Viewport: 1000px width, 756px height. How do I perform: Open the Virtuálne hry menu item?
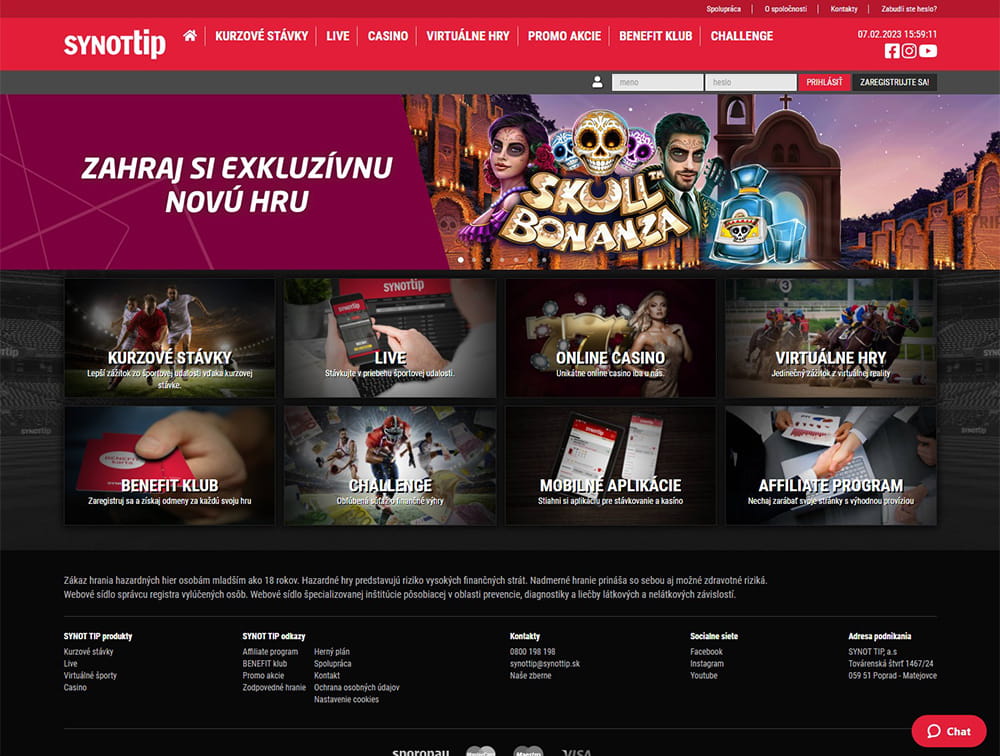[x=468, y=36]
